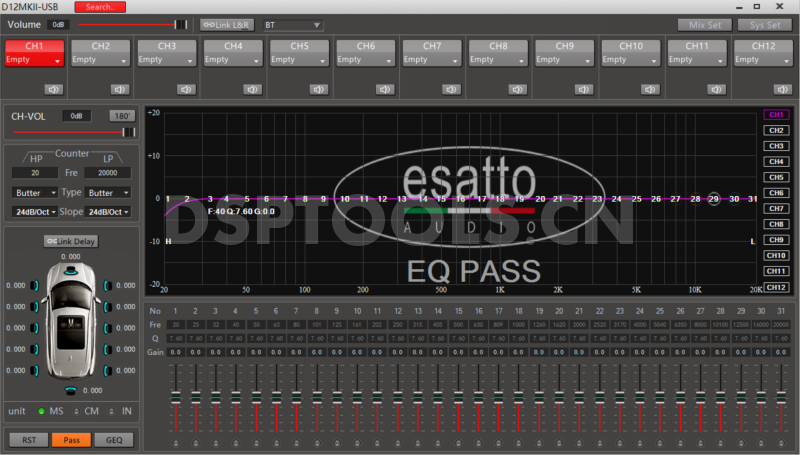Toggle CH12 curve display on graph side
This screenshot has height=455, width=800.
776,287
